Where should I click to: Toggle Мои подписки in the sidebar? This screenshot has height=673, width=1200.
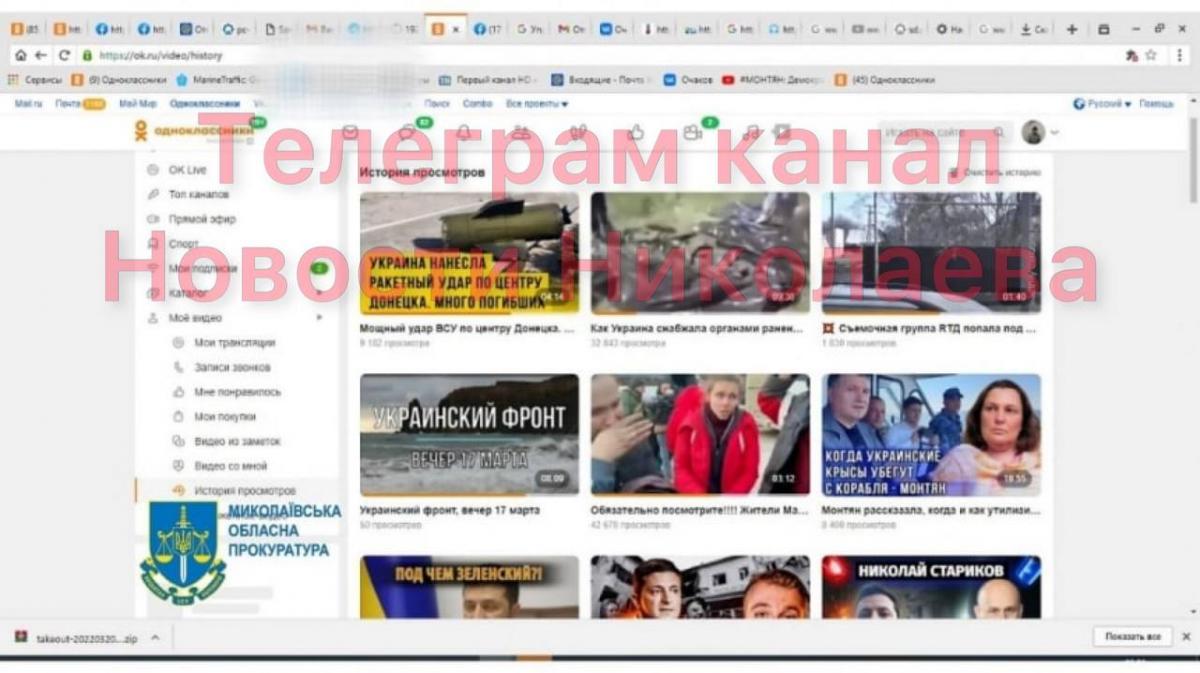(x=204, y=268)
